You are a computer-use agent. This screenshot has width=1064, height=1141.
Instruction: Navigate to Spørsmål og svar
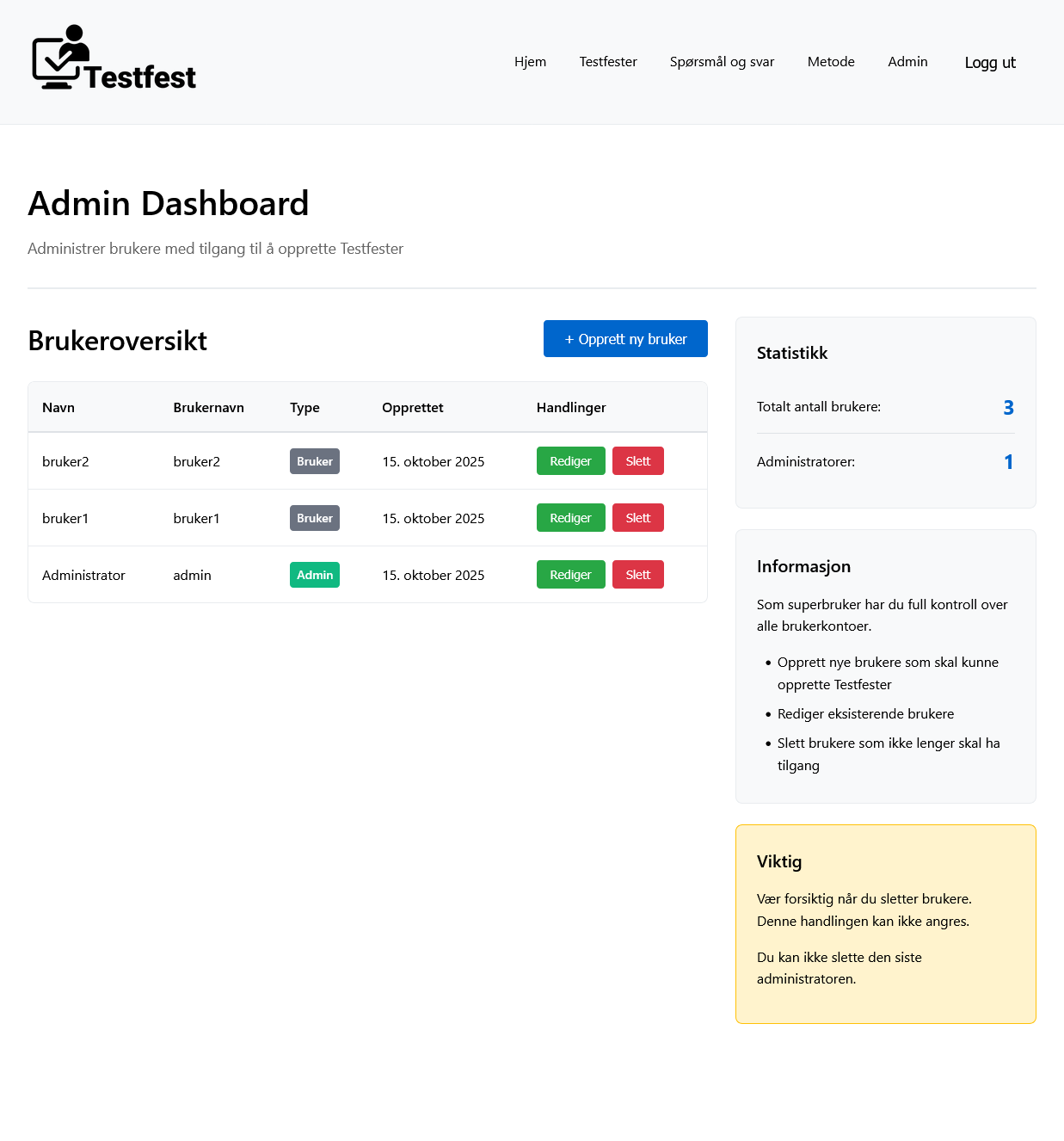(x=722, y=61)
